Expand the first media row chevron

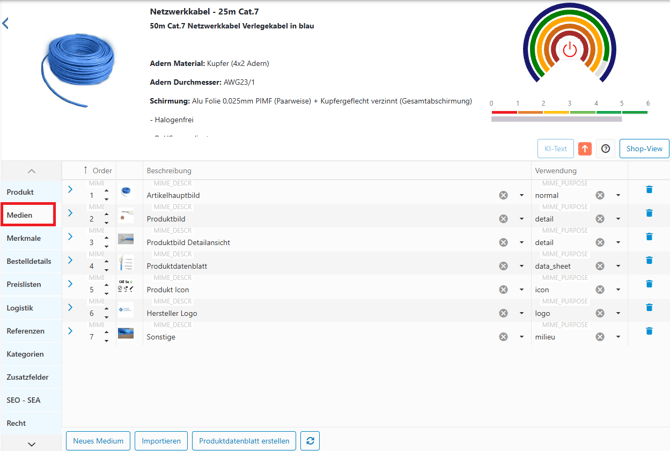coord(70,189)
